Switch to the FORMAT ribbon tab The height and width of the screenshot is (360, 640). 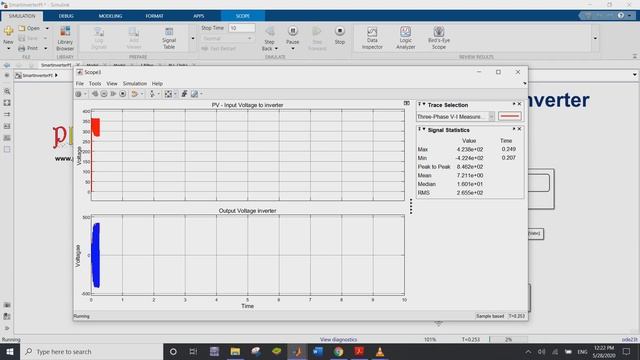(x=154, y=16)
